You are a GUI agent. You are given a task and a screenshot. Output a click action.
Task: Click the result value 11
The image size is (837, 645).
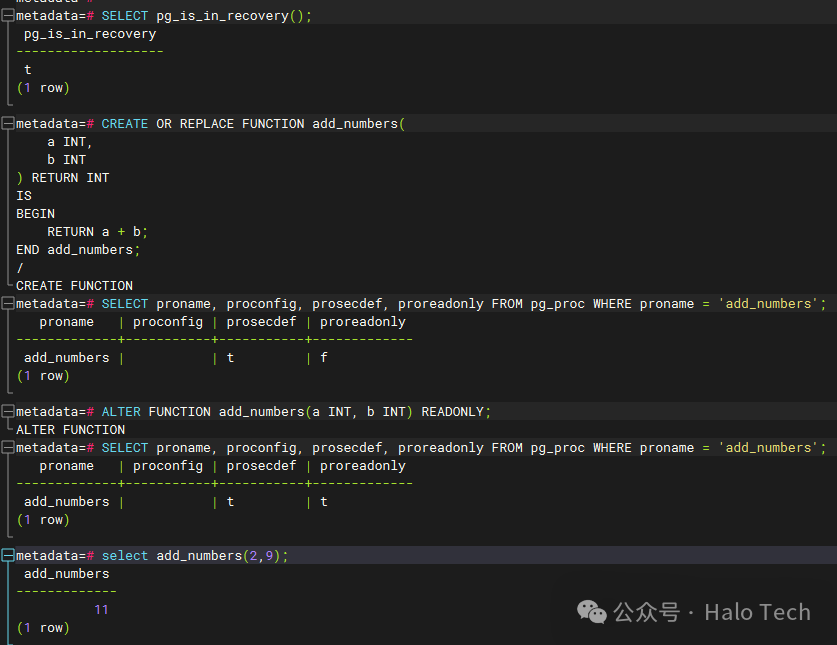click(101, 610)
